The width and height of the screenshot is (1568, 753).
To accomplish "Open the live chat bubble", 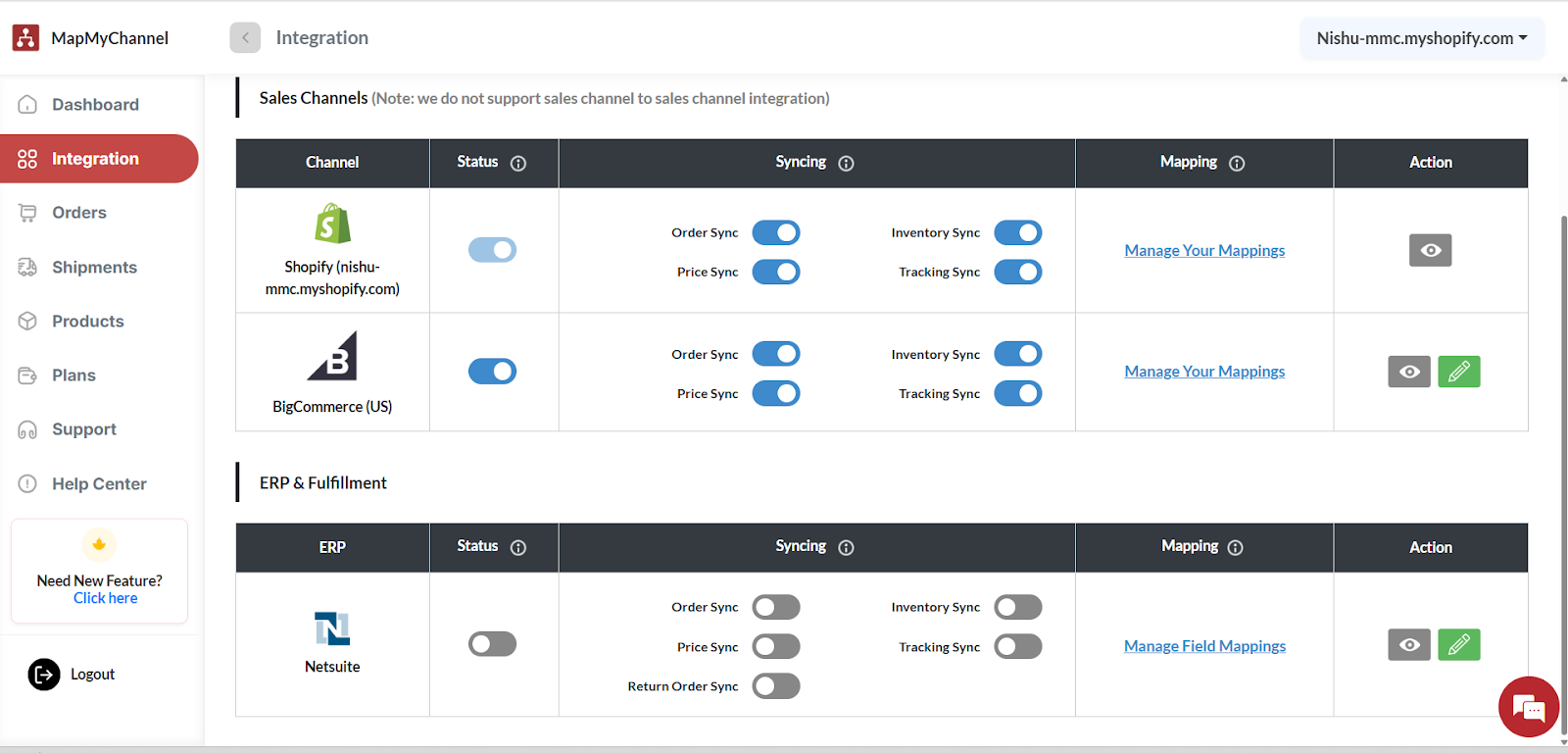I will tap(1528, 706).
